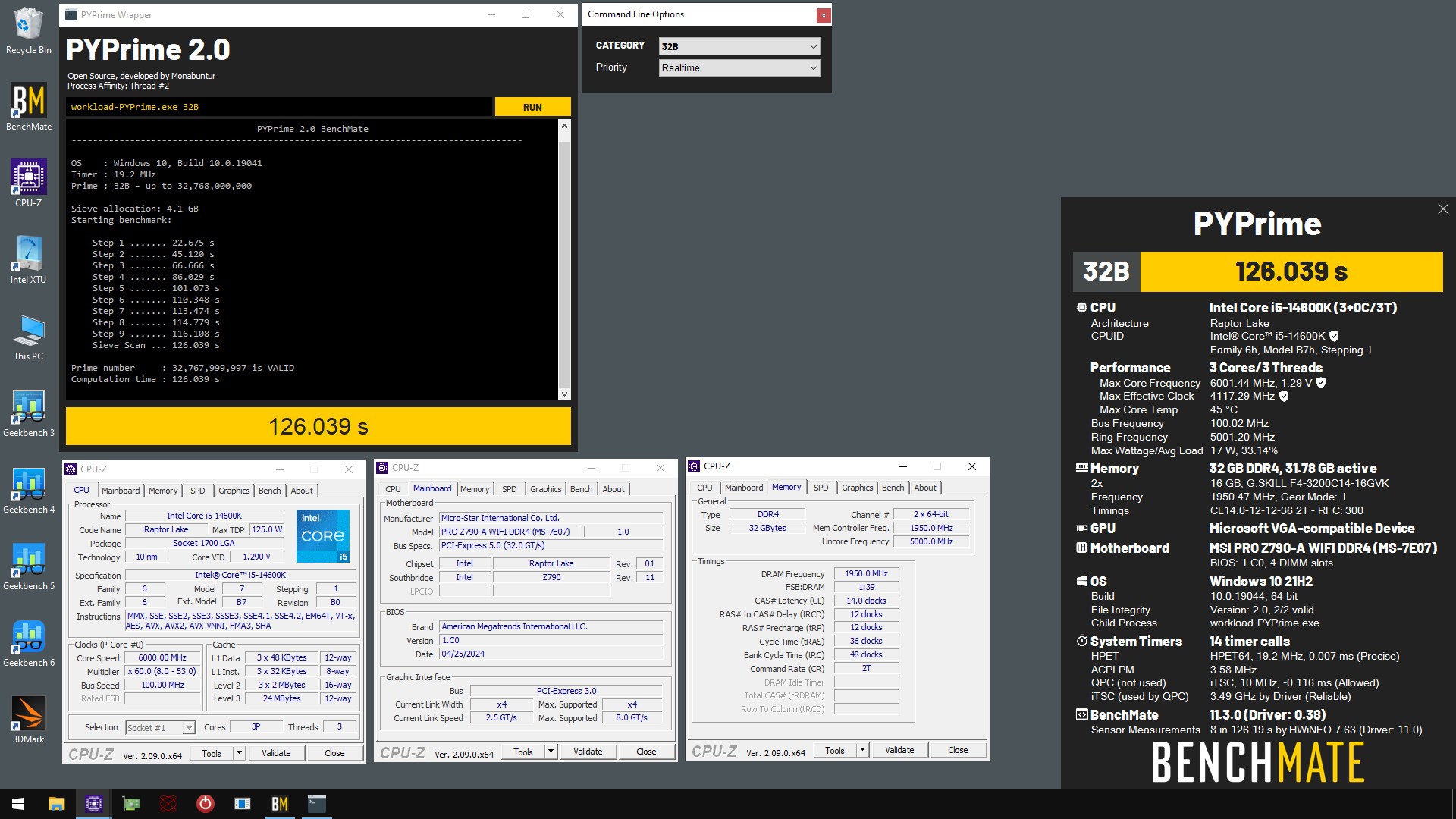Expand Tools dropdown arrow in left CPU-Z window
Screen dimensions: 1456x819
[x=239, y=753]
